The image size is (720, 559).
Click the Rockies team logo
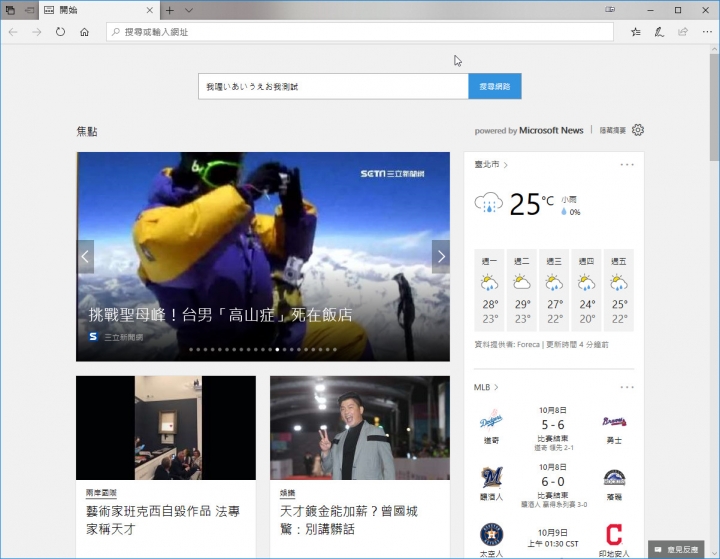pos(614,478)
